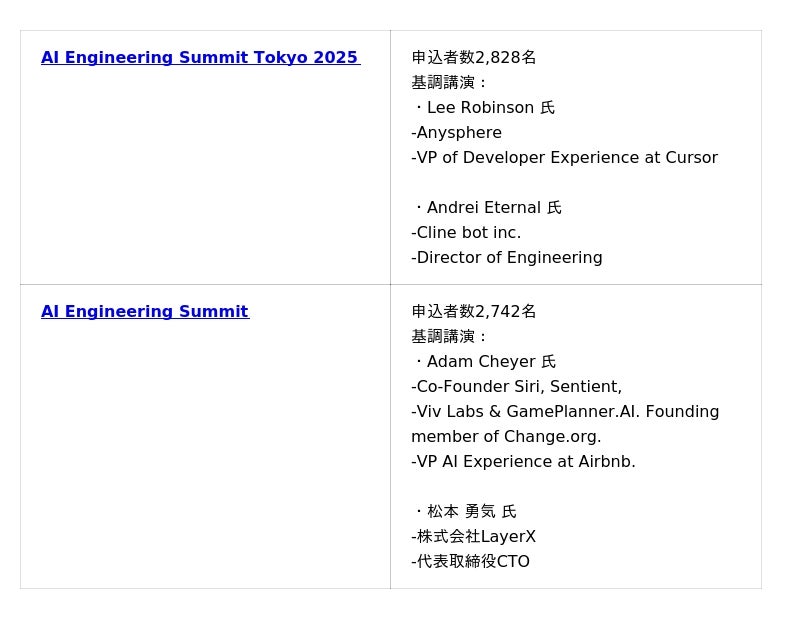
Task: Click the Viv Labs & GamePlanner.AI line
Action: tap(565, 412)
